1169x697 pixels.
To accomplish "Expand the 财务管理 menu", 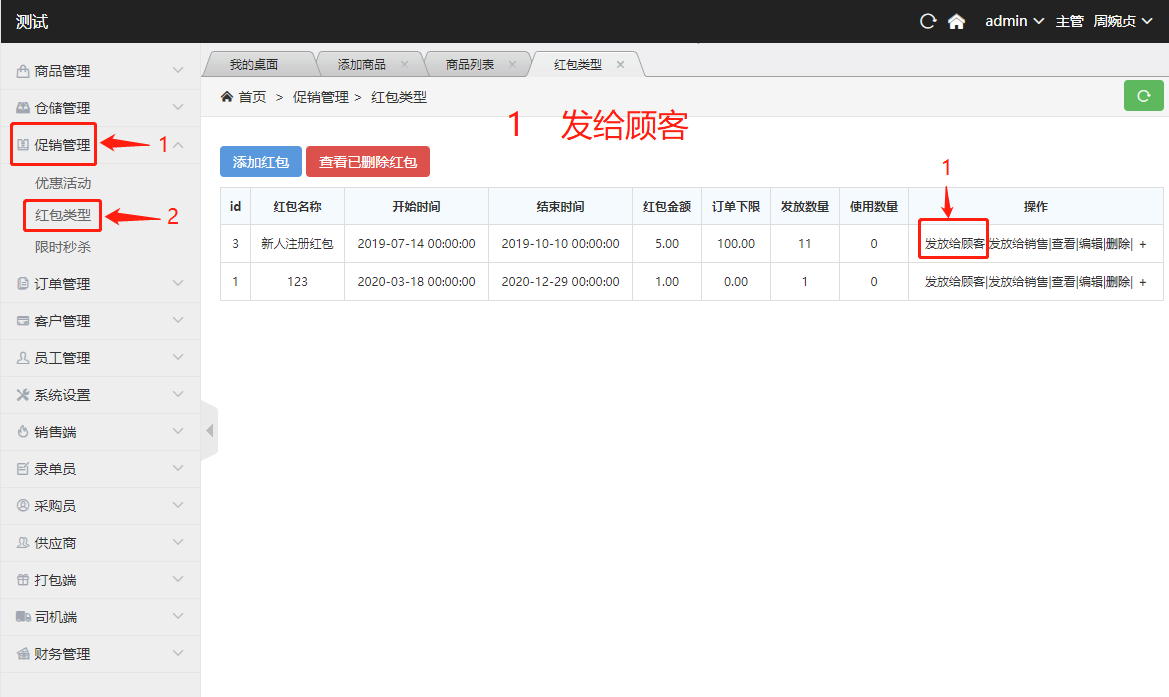I will 100,654.
